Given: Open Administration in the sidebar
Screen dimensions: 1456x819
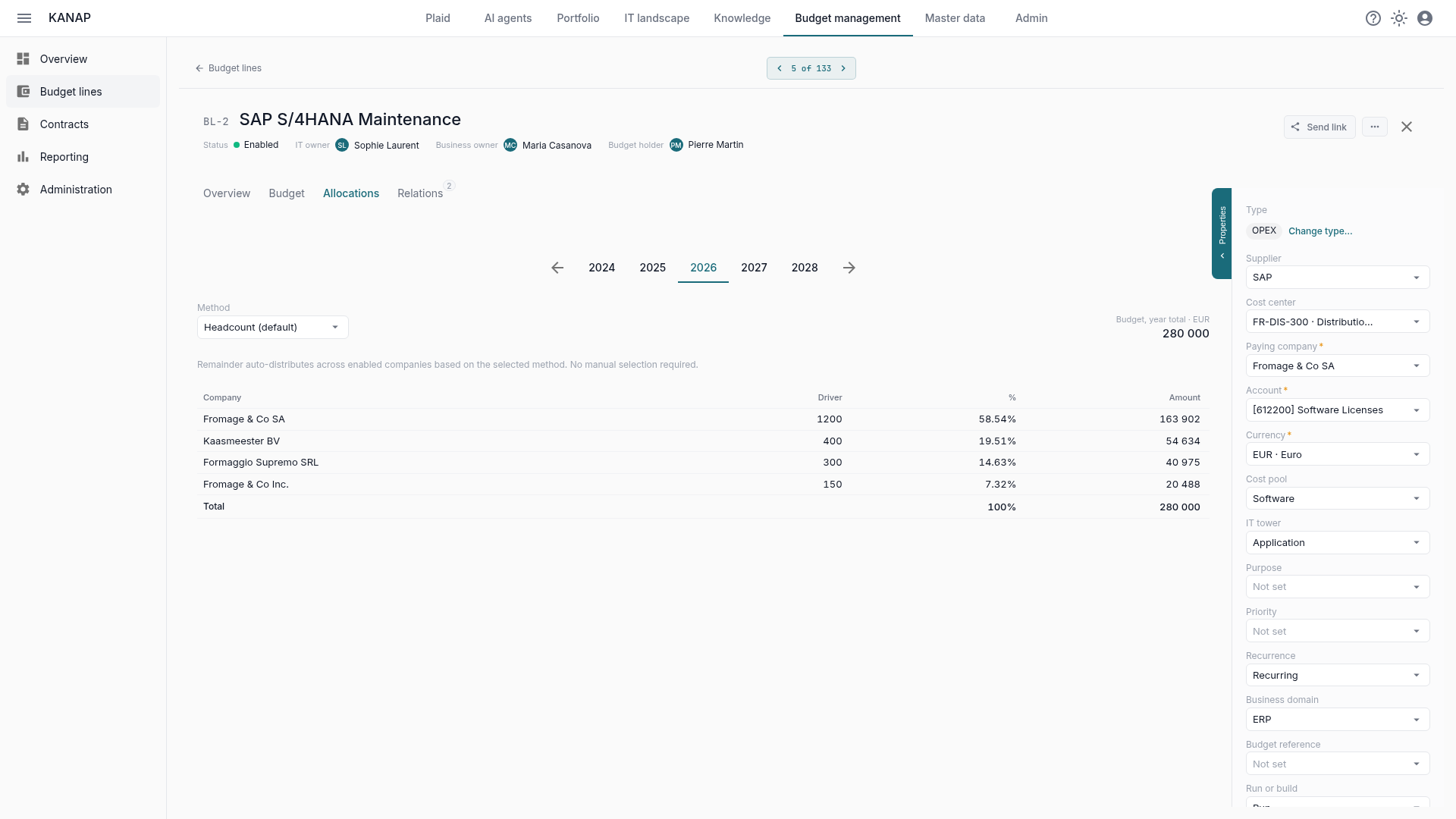Looking at the screenshot, I should pyautogui.click(x=83, y=190).
